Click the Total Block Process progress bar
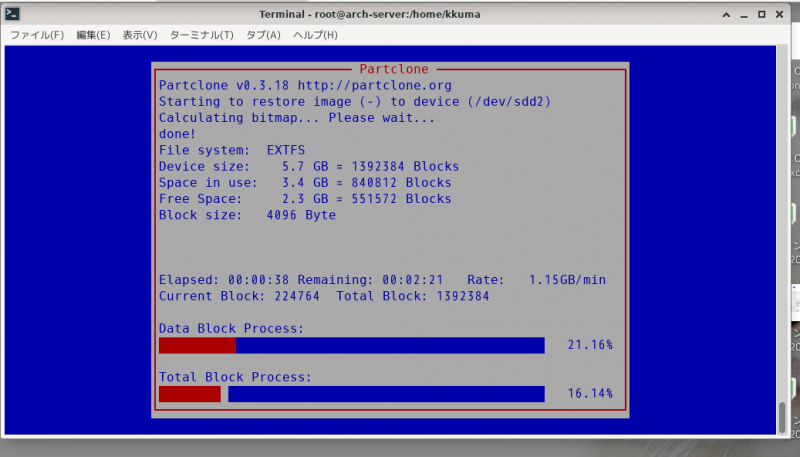Viewport: 800px width, 457px height. tap(351, 394)
